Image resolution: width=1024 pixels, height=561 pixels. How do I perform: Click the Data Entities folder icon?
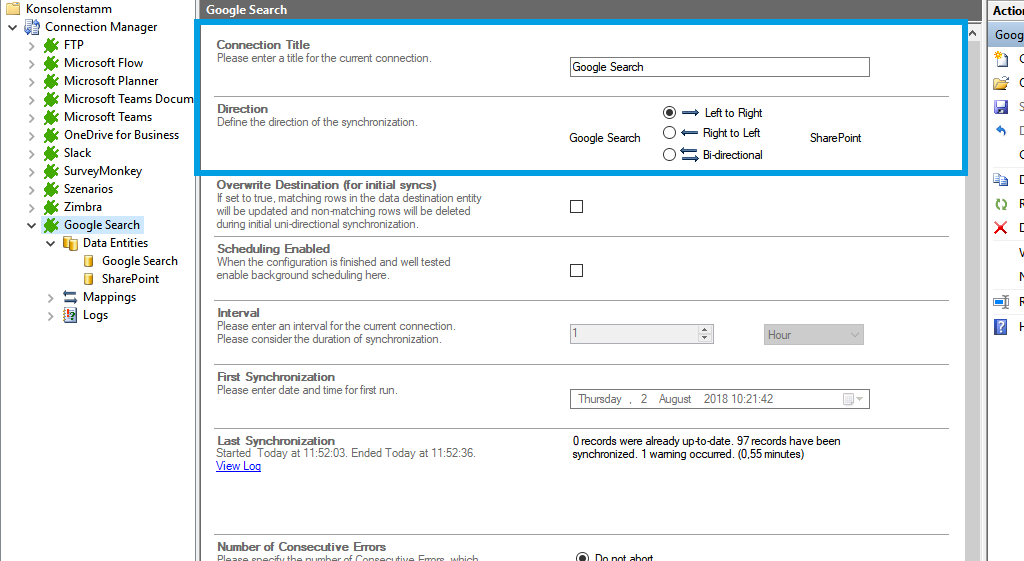pyautogui.click(x=70, y=243)
